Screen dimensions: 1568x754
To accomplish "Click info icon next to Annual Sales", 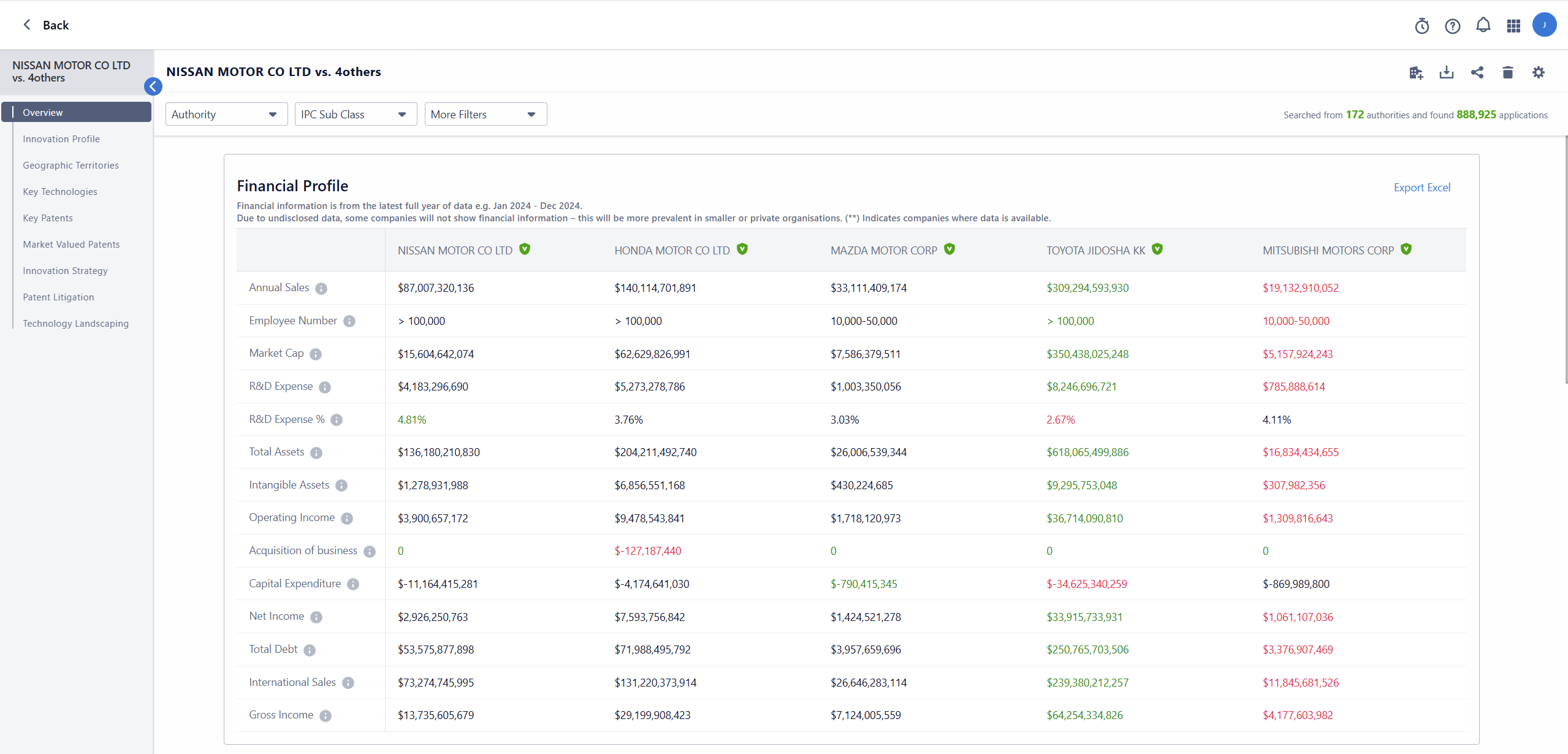I will click(321, 288).
